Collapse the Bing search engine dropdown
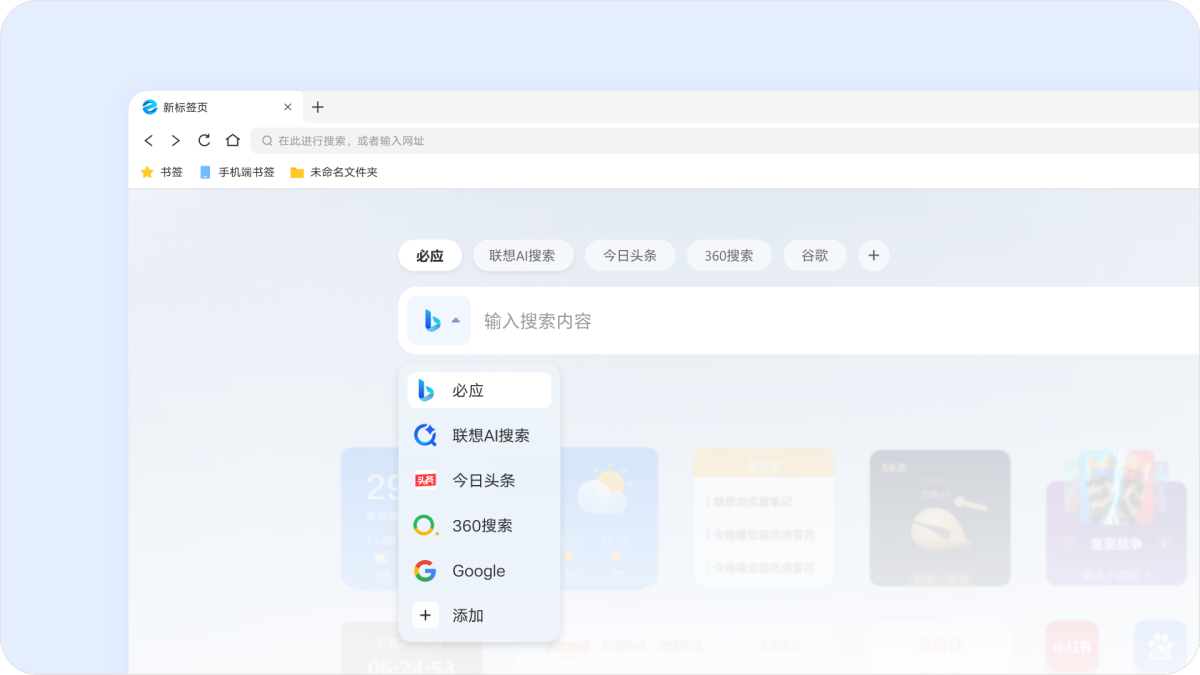The width and height of the screenshot is (1200, 675). 439,321
